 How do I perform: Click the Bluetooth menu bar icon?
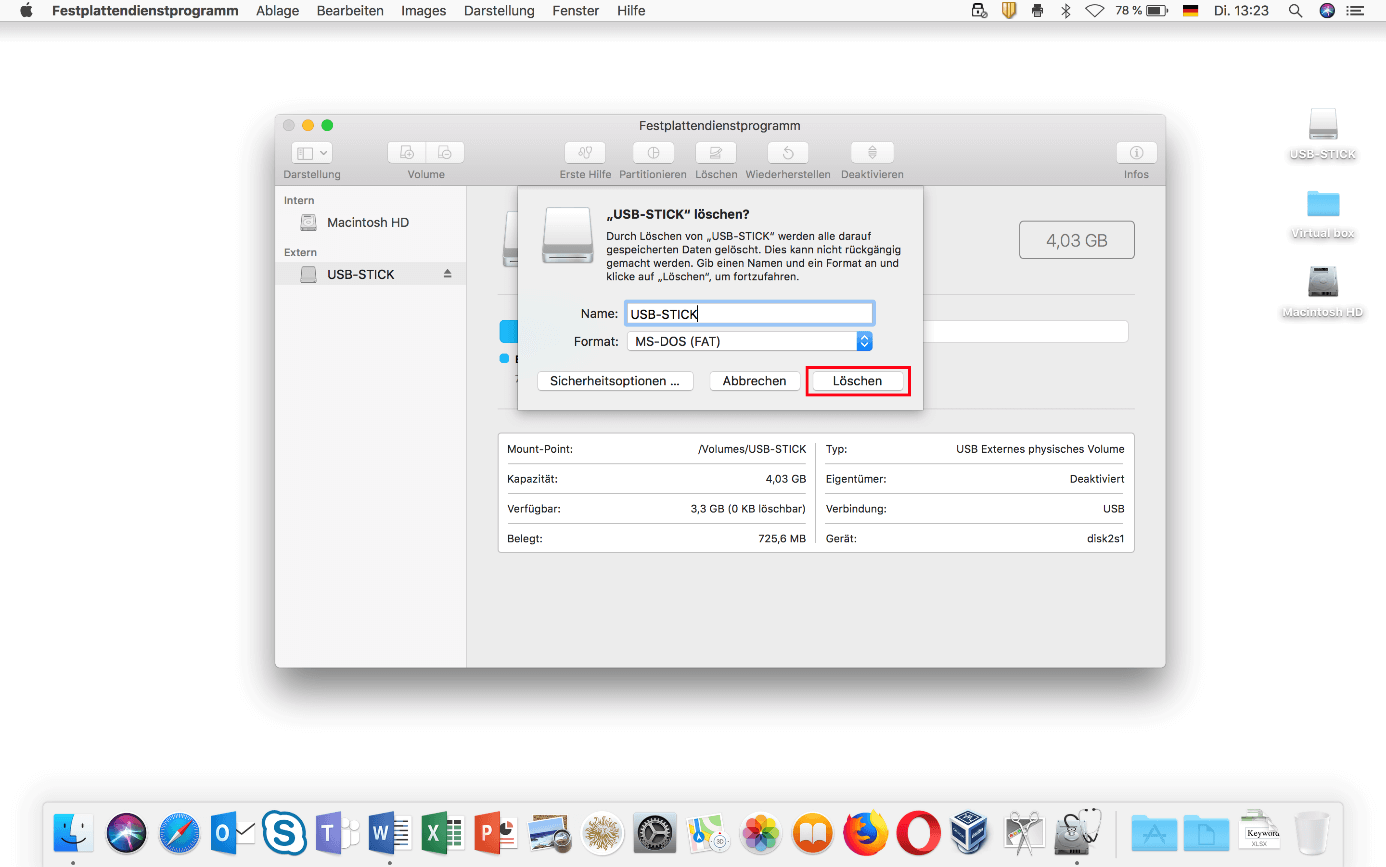tap(1065, 11)
